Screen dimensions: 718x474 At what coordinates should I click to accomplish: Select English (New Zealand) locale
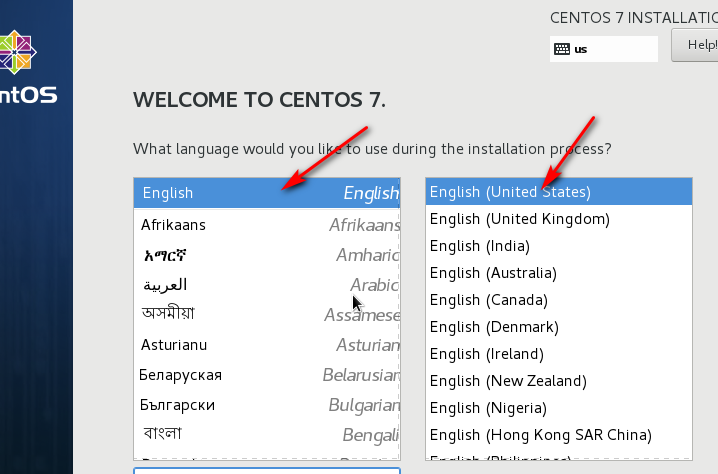click(559, 381)
